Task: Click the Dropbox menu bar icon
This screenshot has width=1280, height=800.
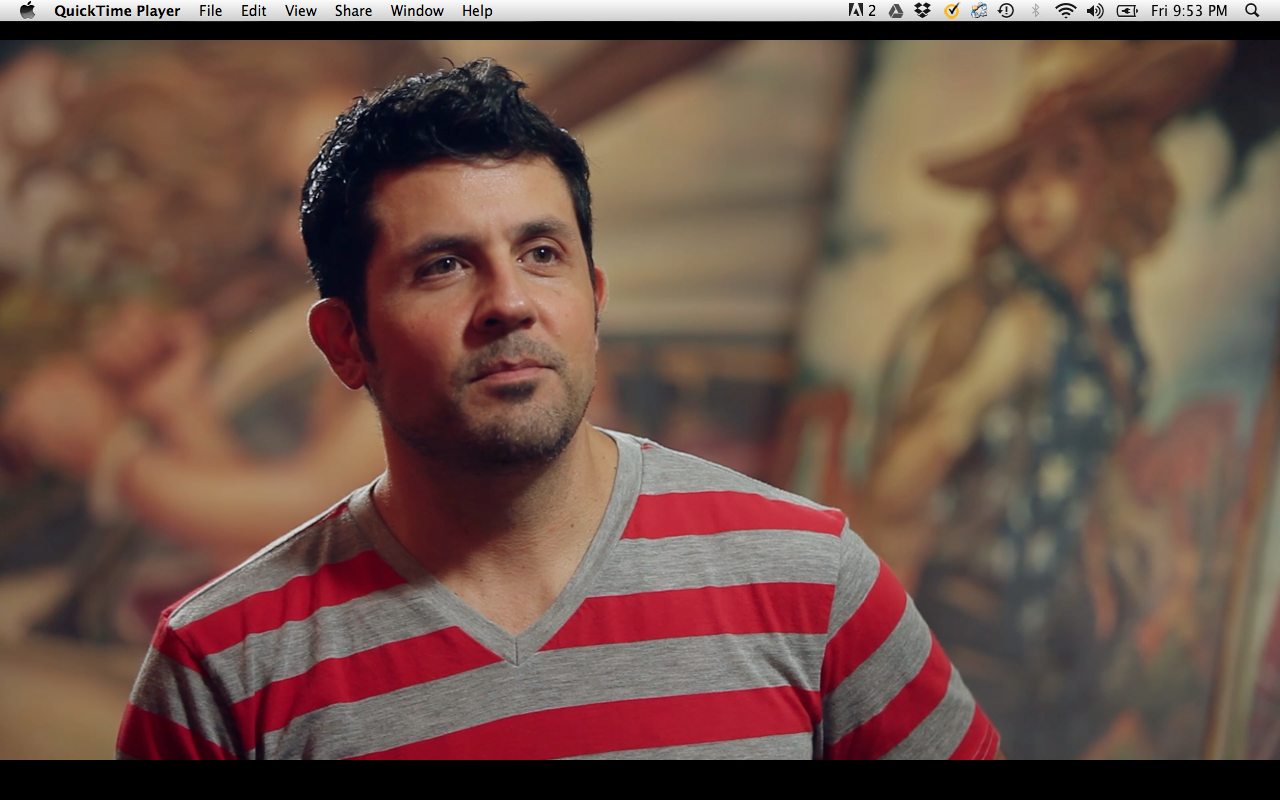Action: (922, 11)
